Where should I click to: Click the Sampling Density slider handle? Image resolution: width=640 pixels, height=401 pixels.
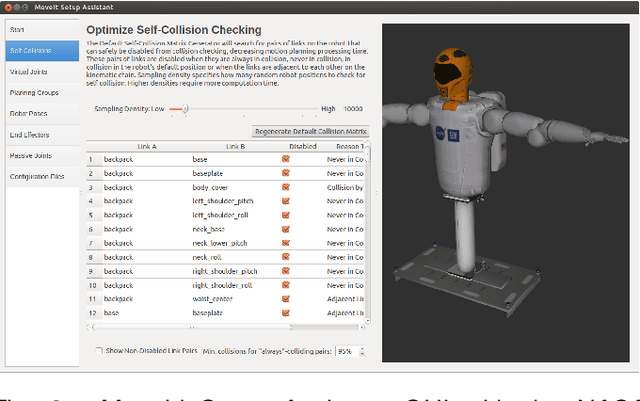(x=178, y=108)
